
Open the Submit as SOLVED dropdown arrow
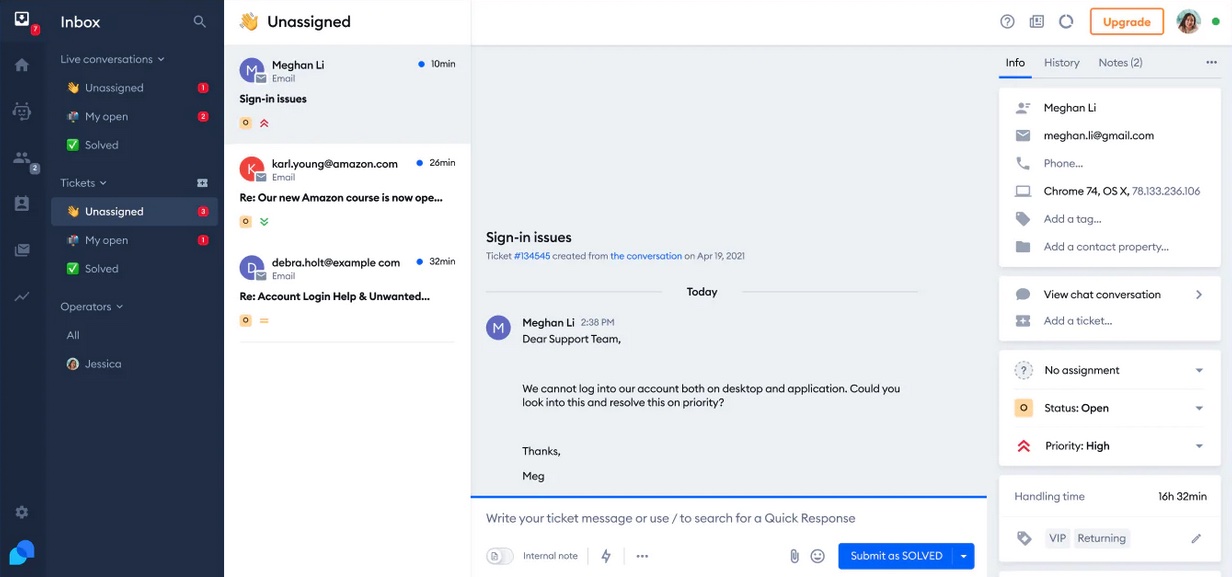coord(964,555)
